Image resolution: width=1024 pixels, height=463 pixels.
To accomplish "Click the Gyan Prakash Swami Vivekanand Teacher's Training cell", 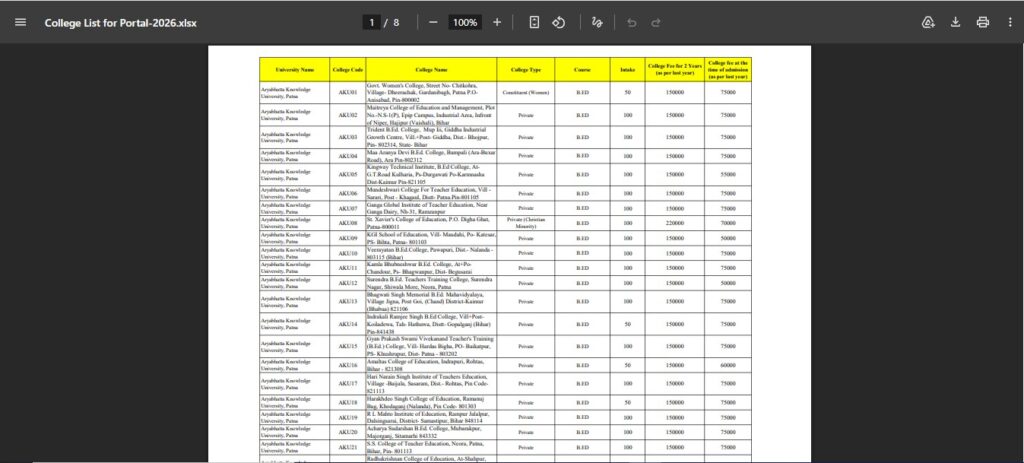I will tap(431, 346).
